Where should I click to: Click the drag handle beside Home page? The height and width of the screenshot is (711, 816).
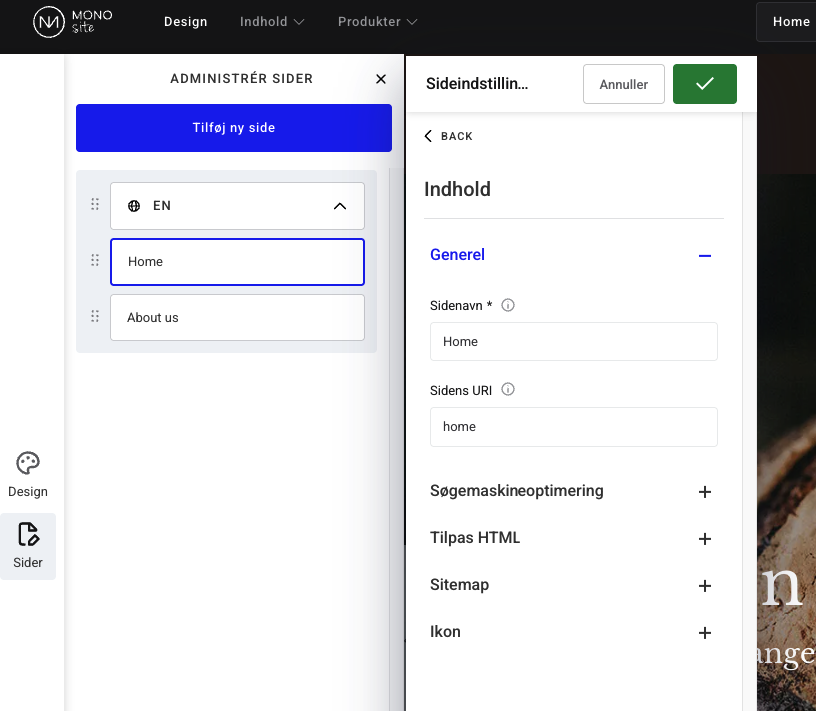coord(95,261)
